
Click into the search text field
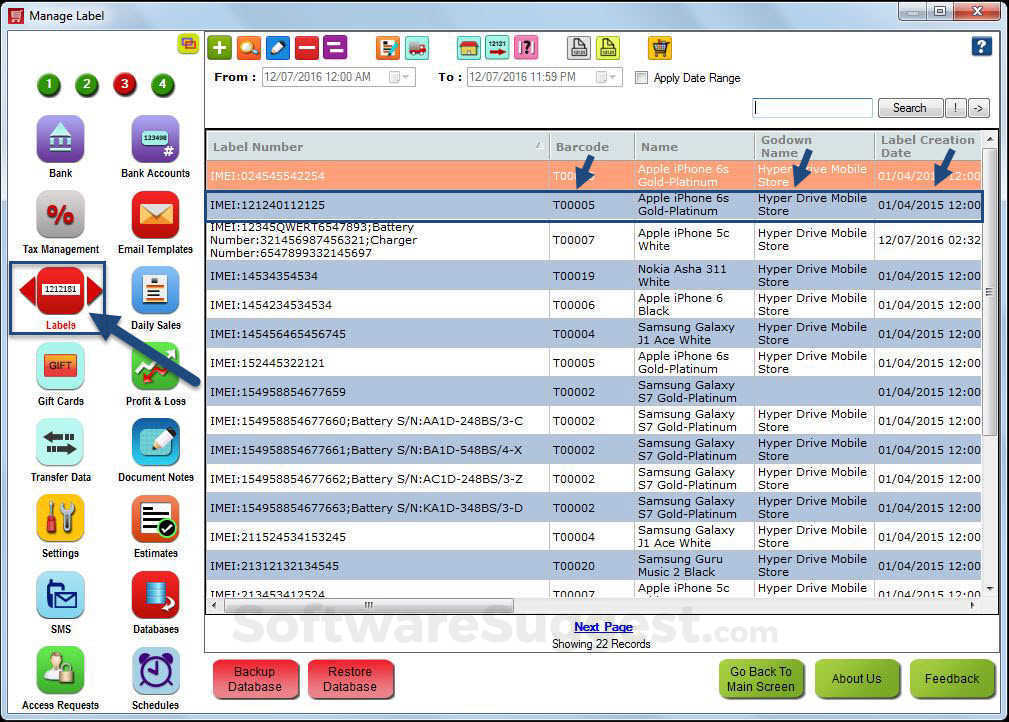click(812, 108)
